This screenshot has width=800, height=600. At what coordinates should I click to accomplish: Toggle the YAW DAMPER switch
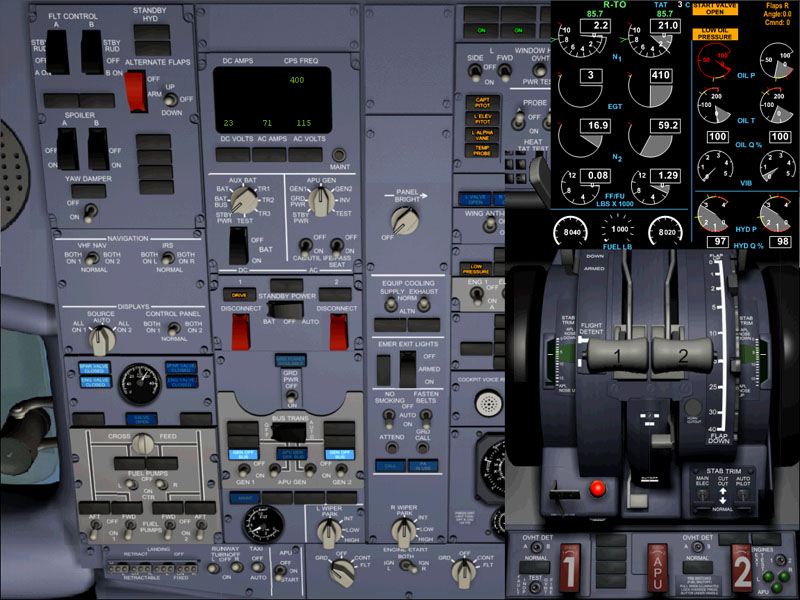point(90,213)
